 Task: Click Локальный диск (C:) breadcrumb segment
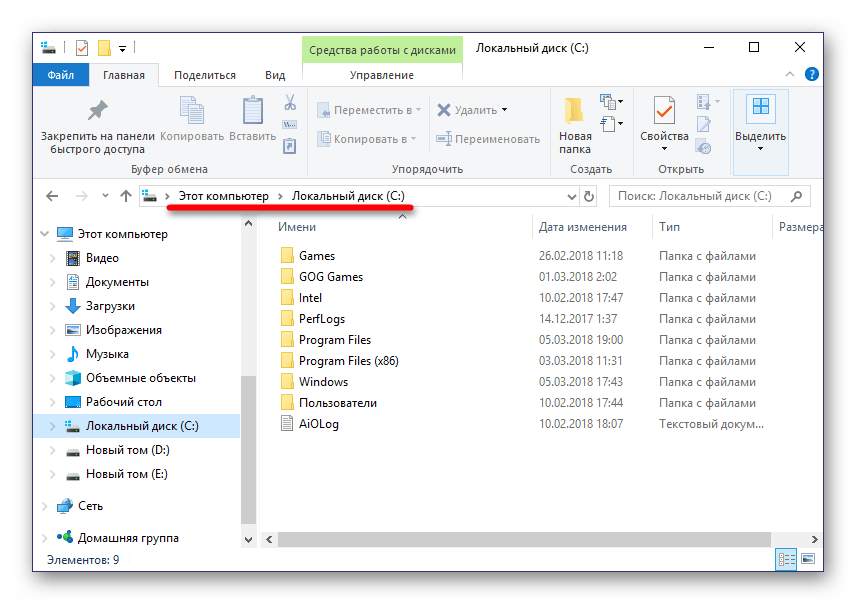point(348,196)
